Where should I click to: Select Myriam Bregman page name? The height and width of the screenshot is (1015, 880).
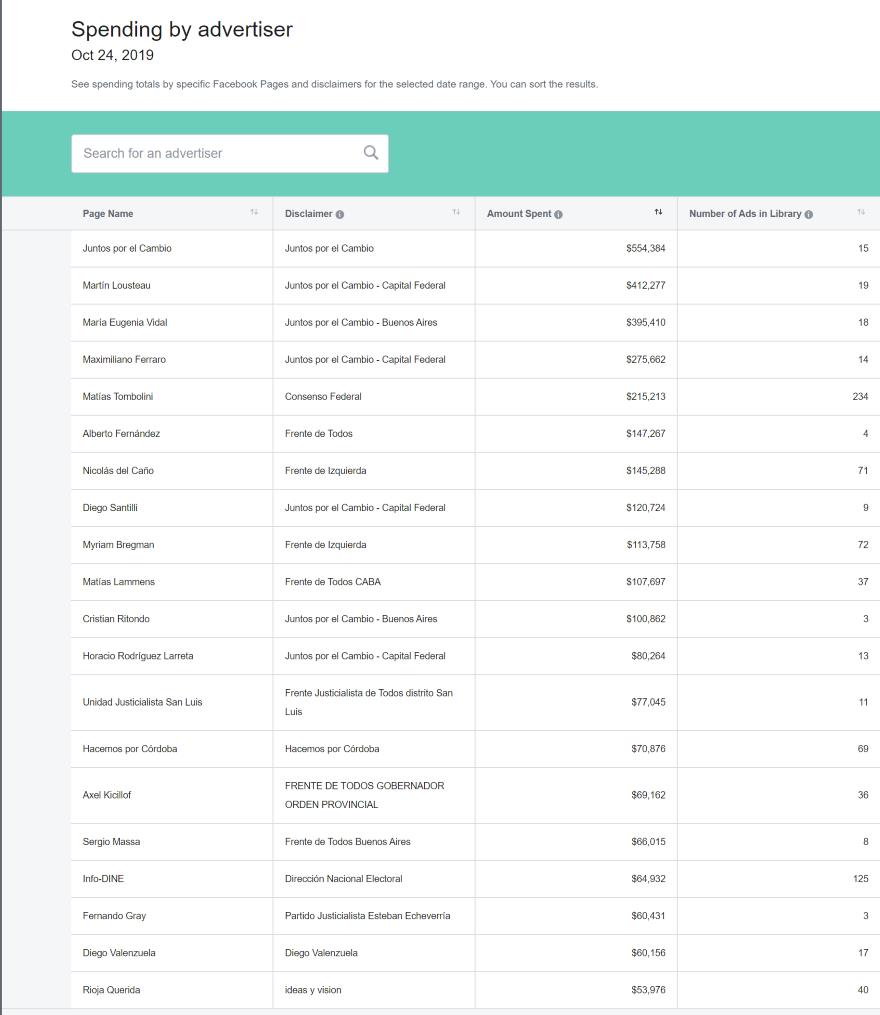tap(118, 544)
